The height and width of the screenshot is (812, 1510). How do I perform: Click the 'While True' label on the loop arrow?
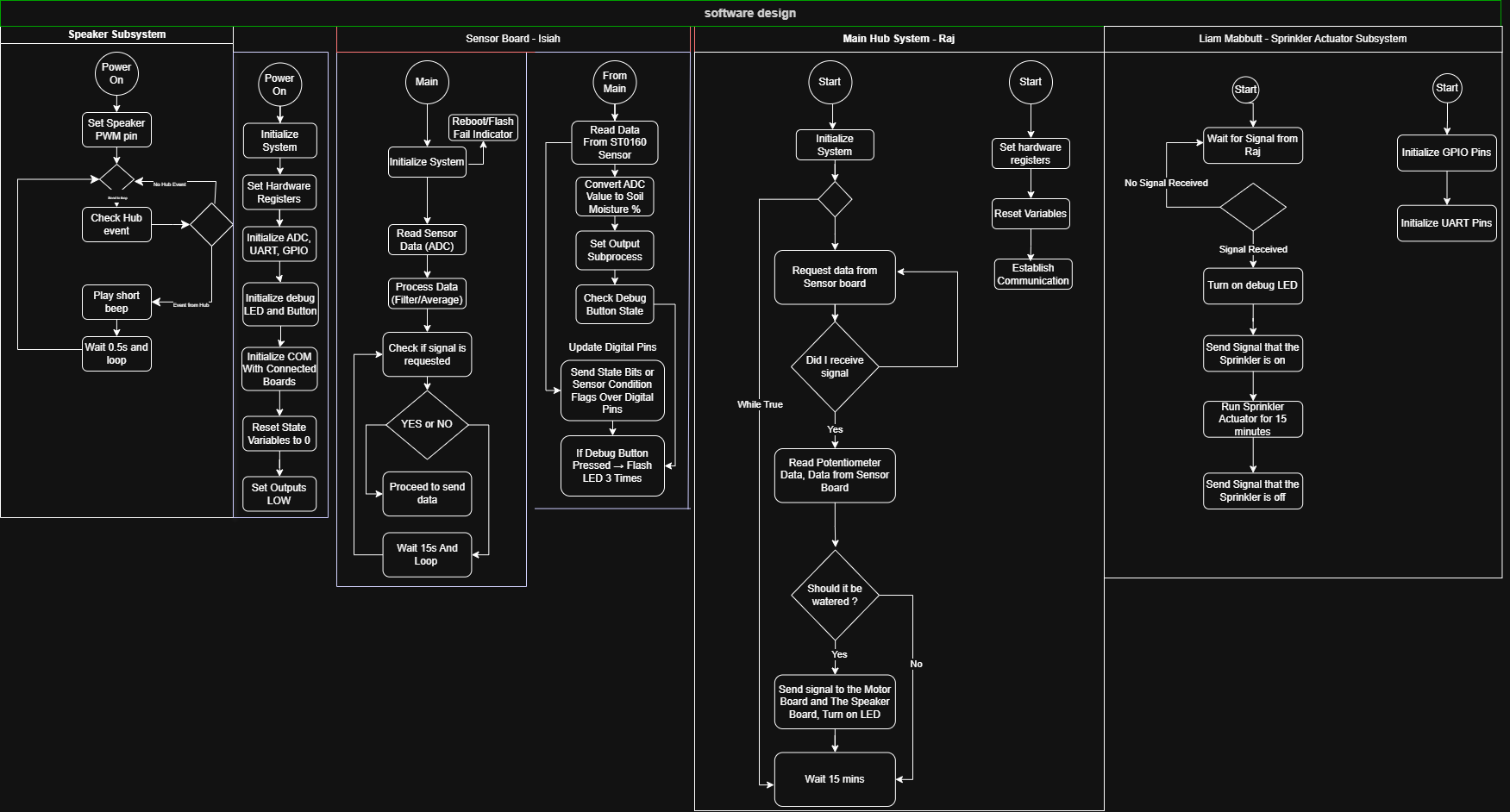(759, 404)
